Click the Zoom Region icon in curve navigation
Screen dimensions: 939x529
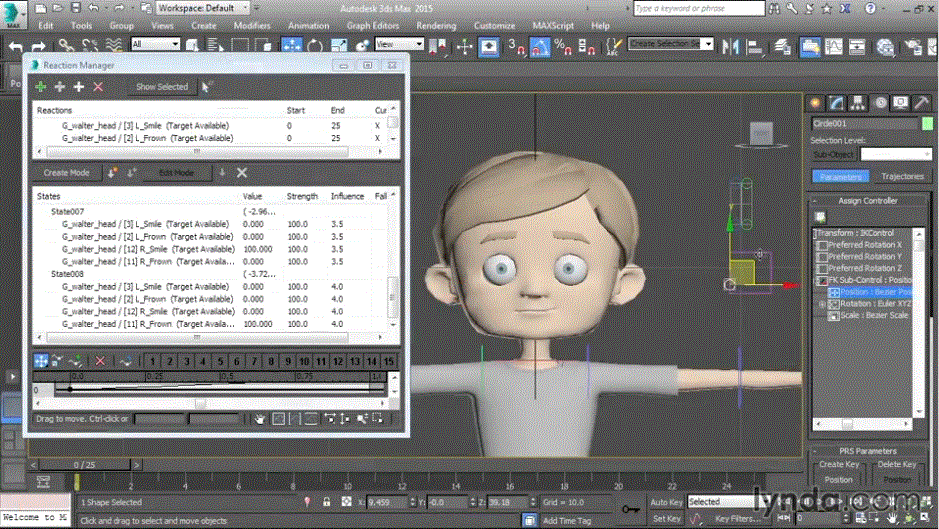point(378,418)
